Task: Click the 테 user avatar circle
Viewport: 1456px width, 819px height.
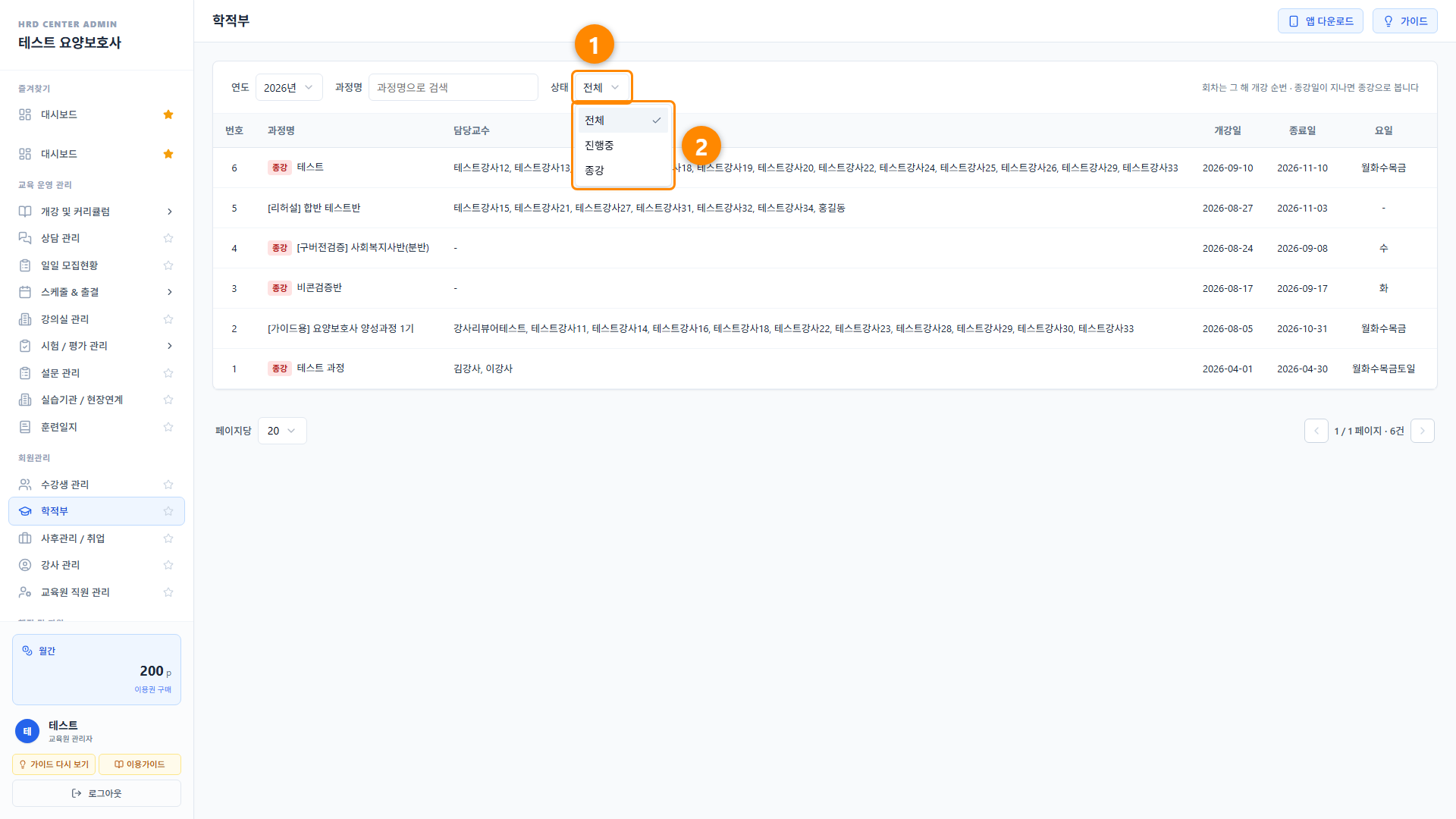Action: [27, 731]
